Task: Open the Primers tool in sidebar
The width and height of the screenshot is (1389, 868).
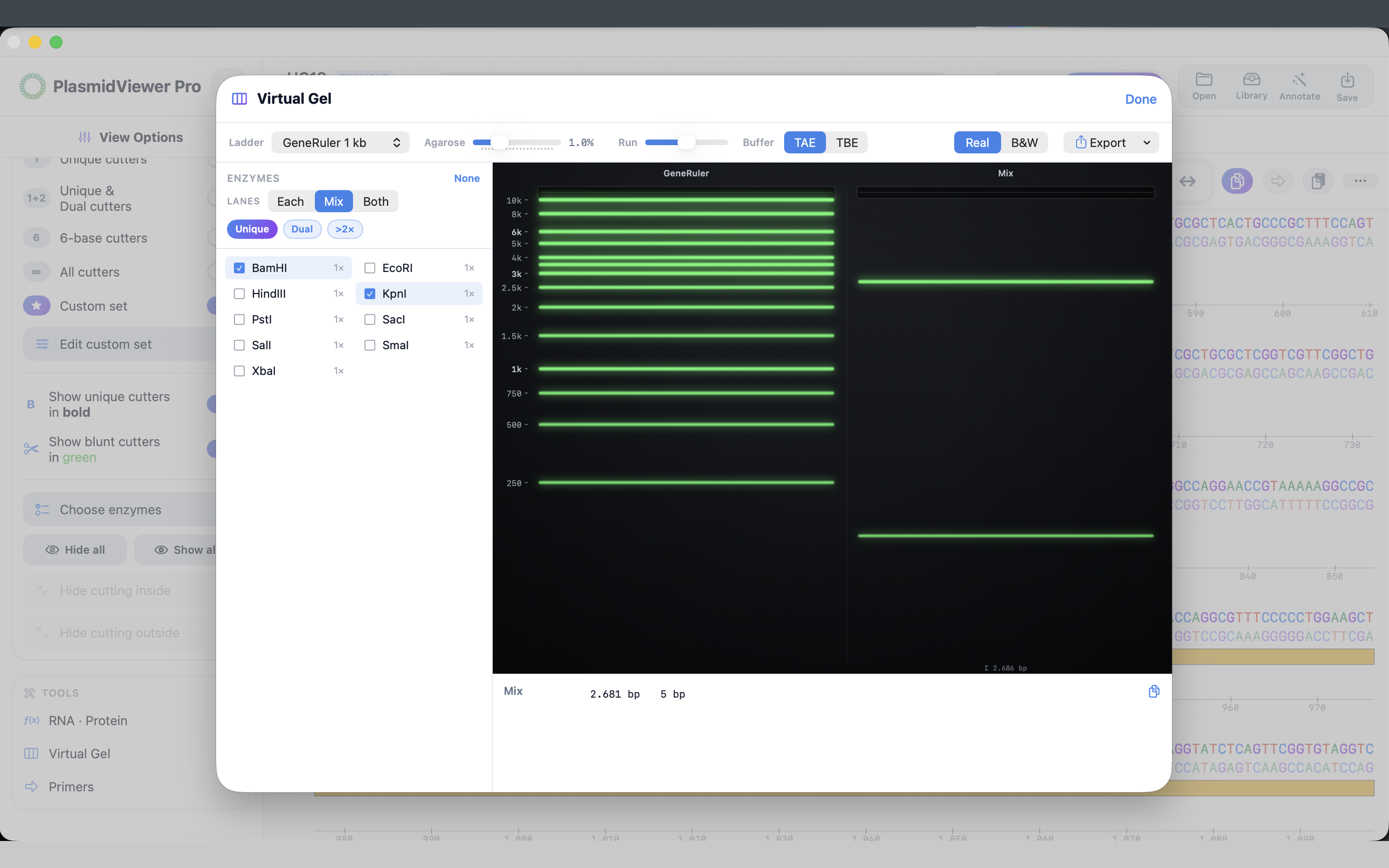Action: 70,787
